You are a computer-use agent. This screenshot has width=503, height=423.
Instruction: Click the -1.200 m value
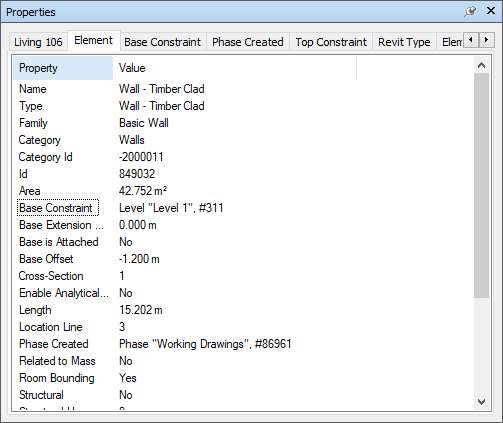[139, 259]
